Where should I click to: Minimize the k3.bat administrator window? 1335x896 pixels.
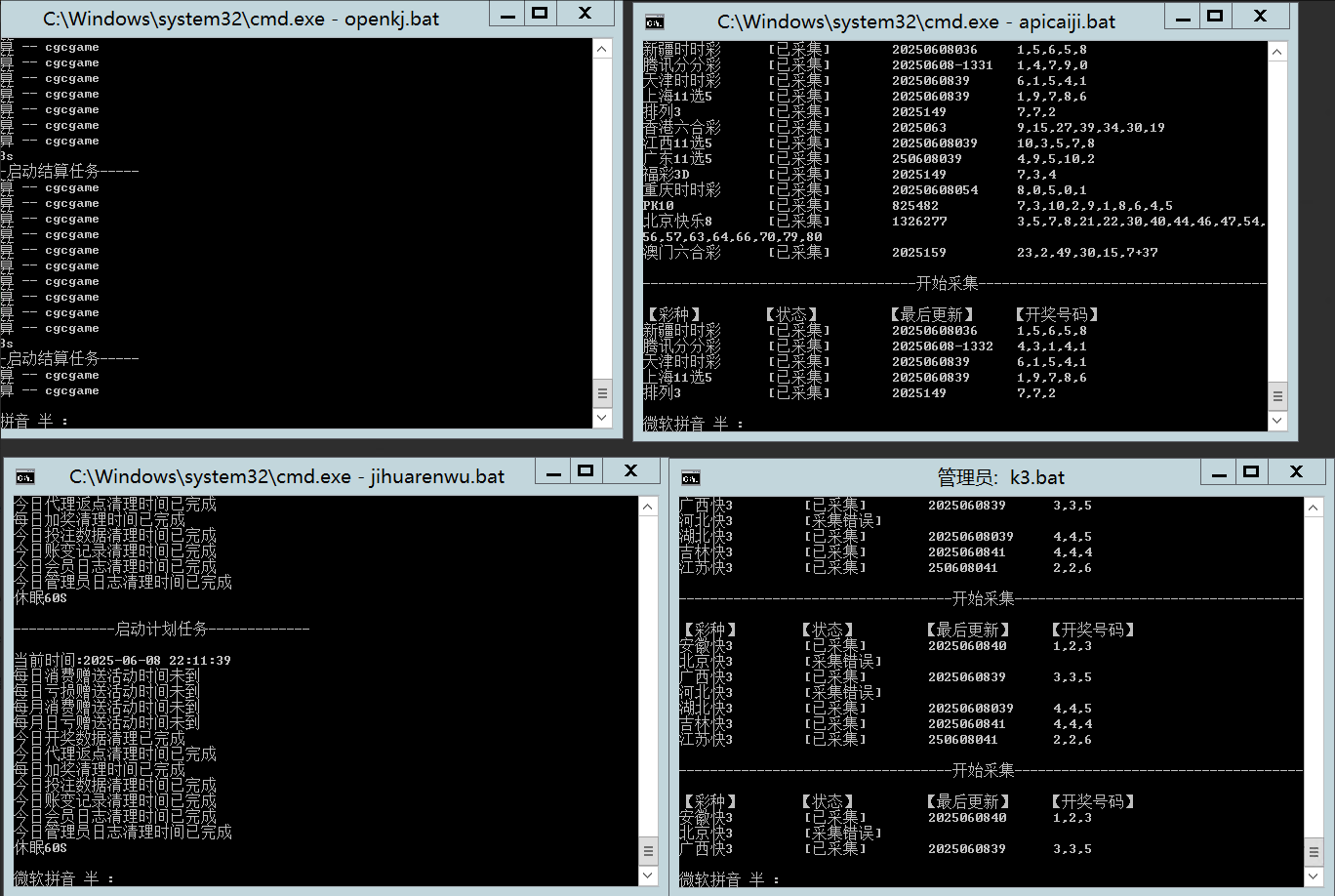[x=1218, y=473]
